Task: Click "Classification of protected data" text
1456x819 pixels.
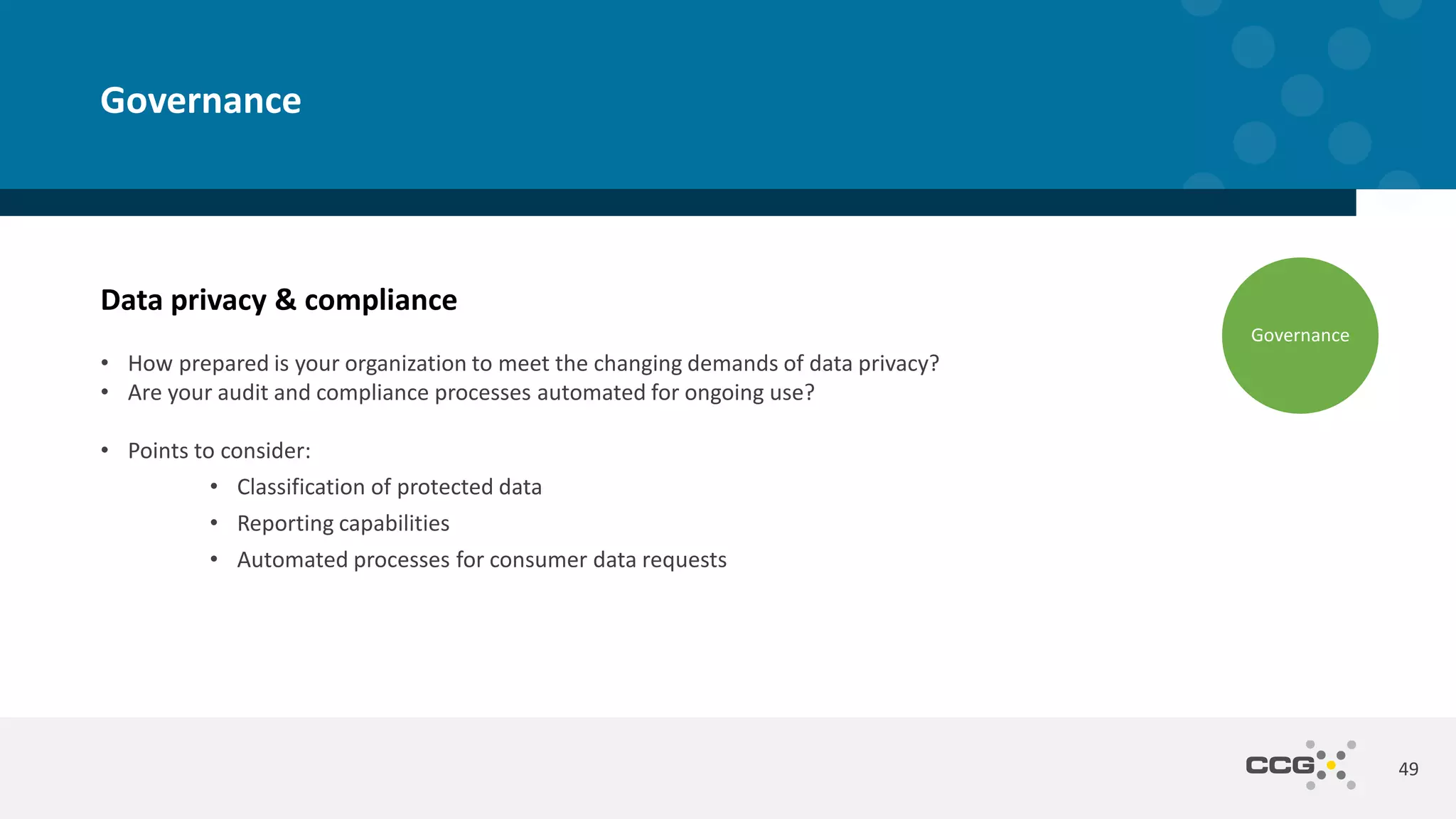Action: (x=389, y=487)
